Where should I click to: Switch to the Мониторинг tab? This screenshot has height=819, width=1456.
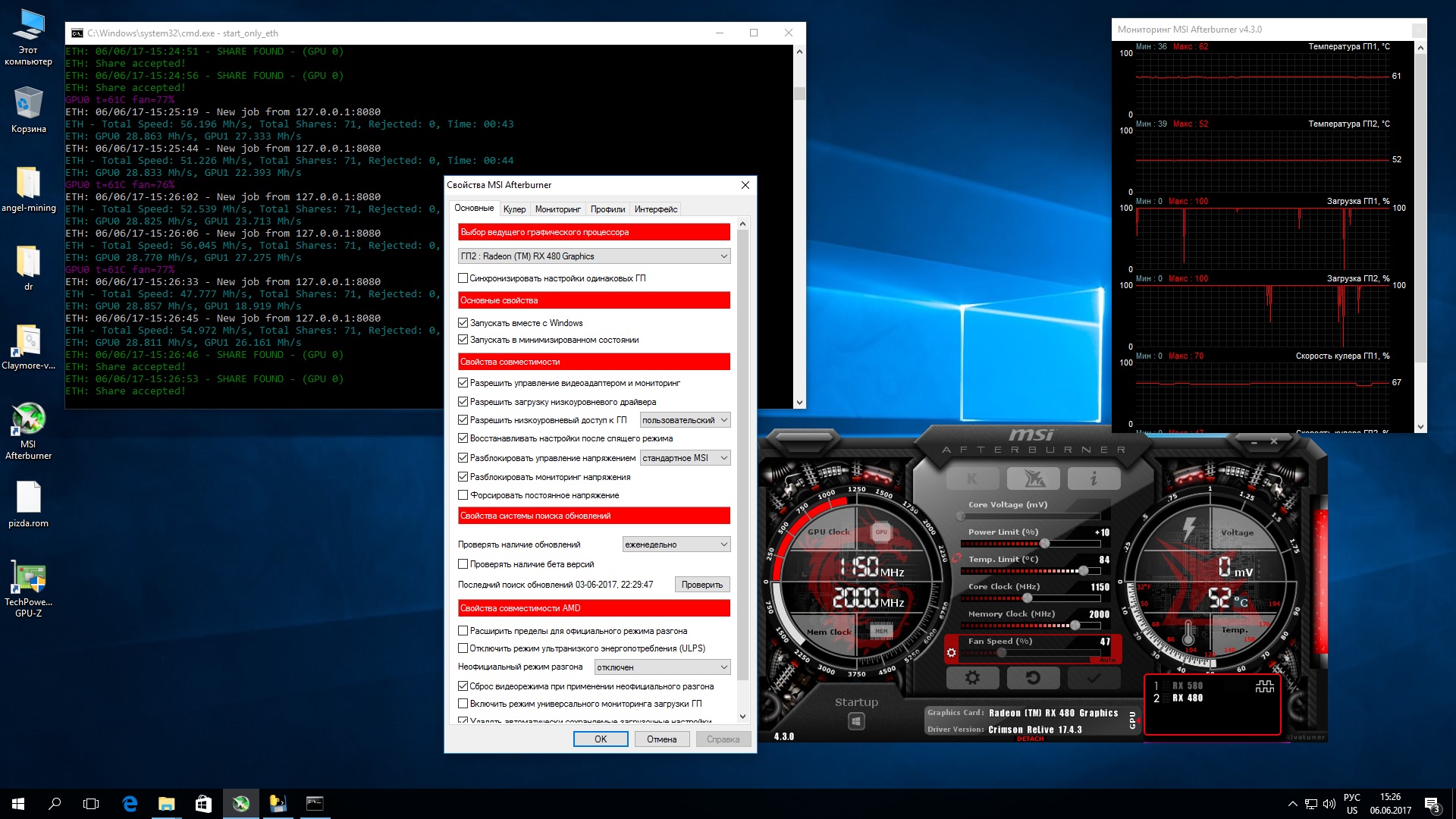pos(557,209)
